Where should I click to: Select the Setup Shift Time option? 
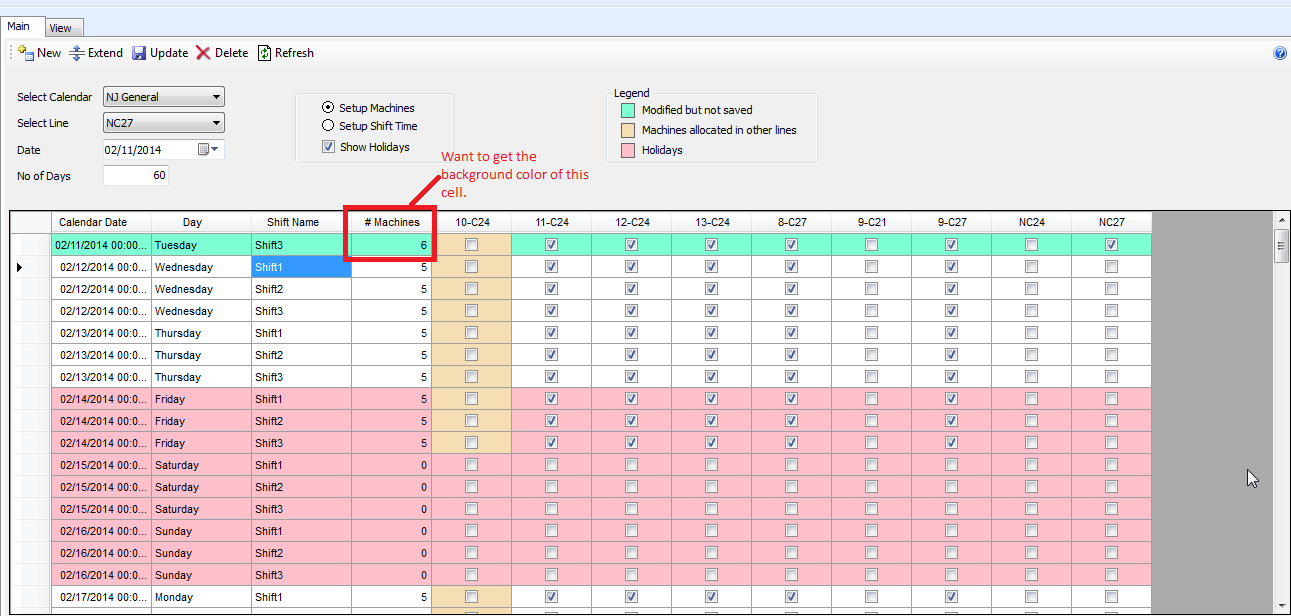coord(328,126)
